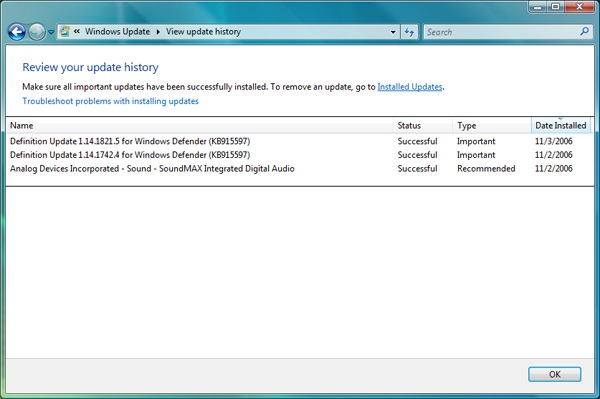Click the OK button
The height and width of the screenshot is (399, 600).
click(554, 374)
